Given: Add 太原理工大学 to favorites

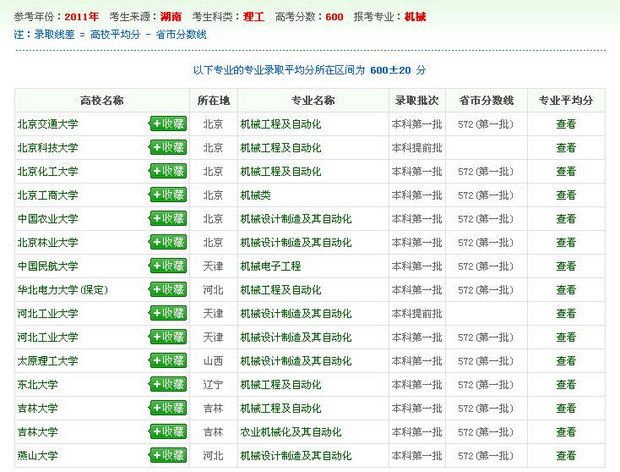Looking at the screenshot, I should coord(168,361).
